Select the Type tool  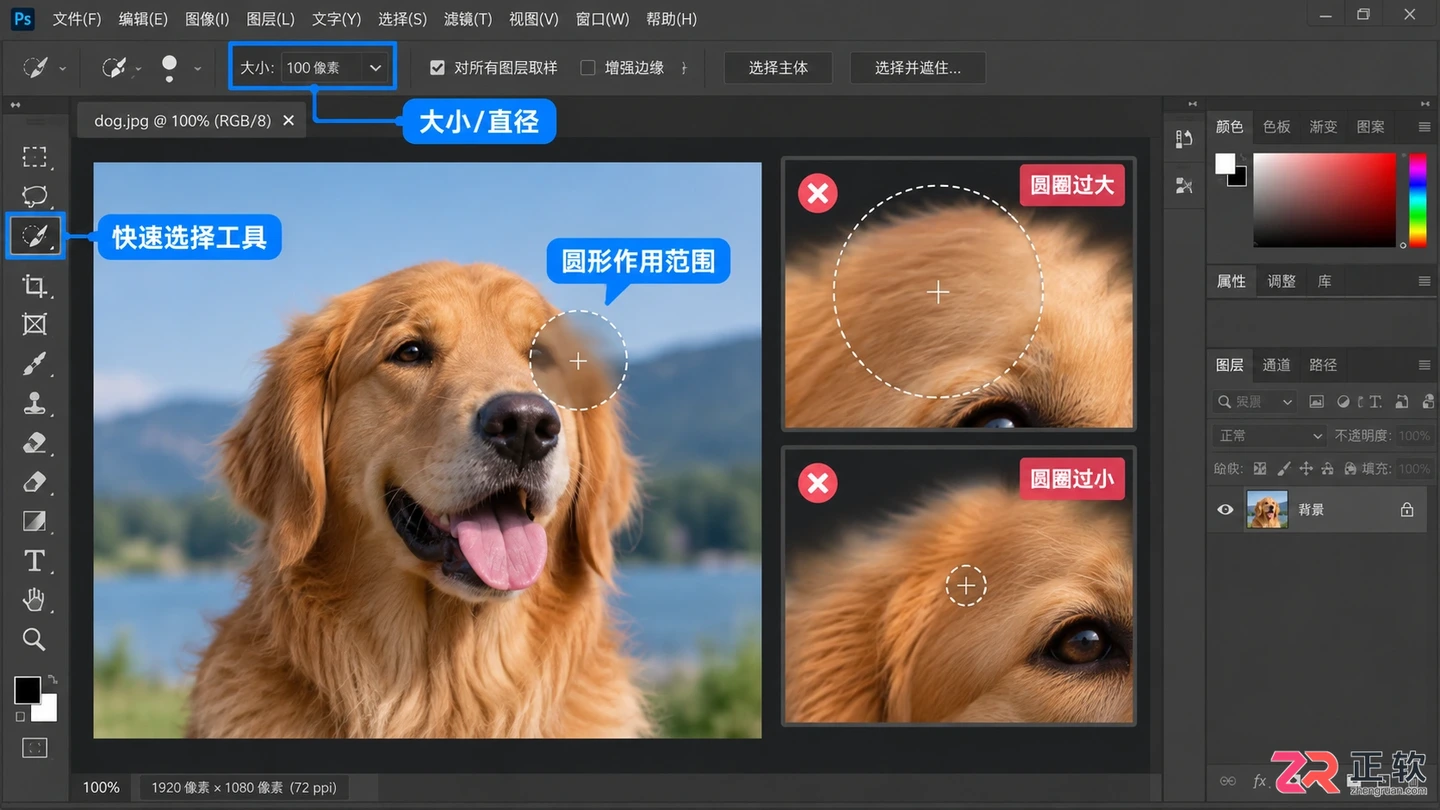pyautogui.click(x=35, y=560)
